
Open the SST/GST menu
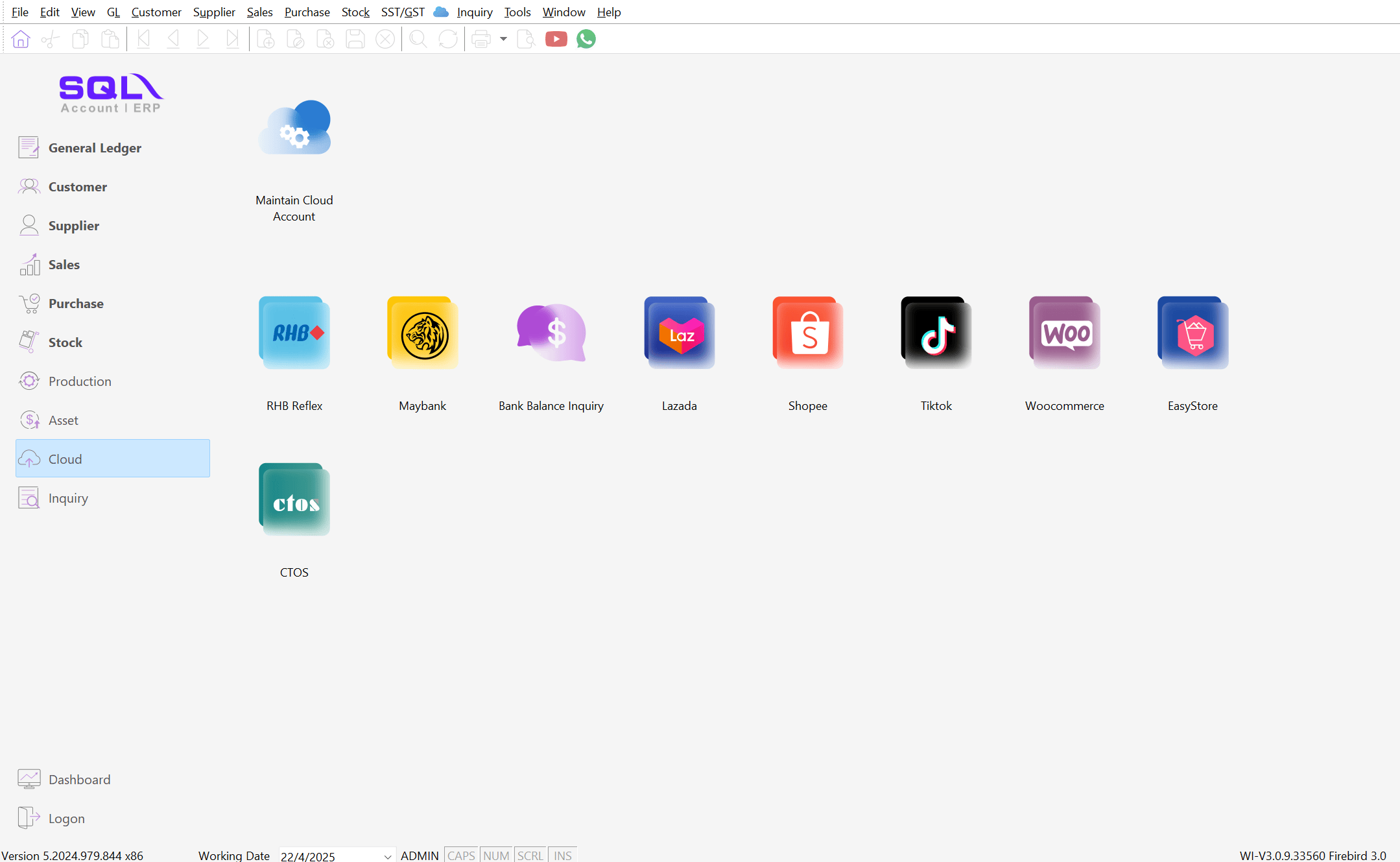click(403, 12)
